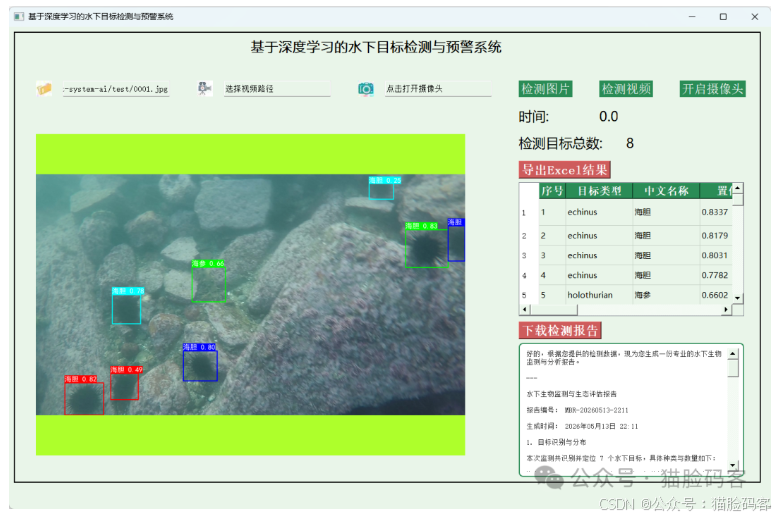Click the confidence cell 0.8337
Screen dimensions: 778x518
click(x=715, y=212)
